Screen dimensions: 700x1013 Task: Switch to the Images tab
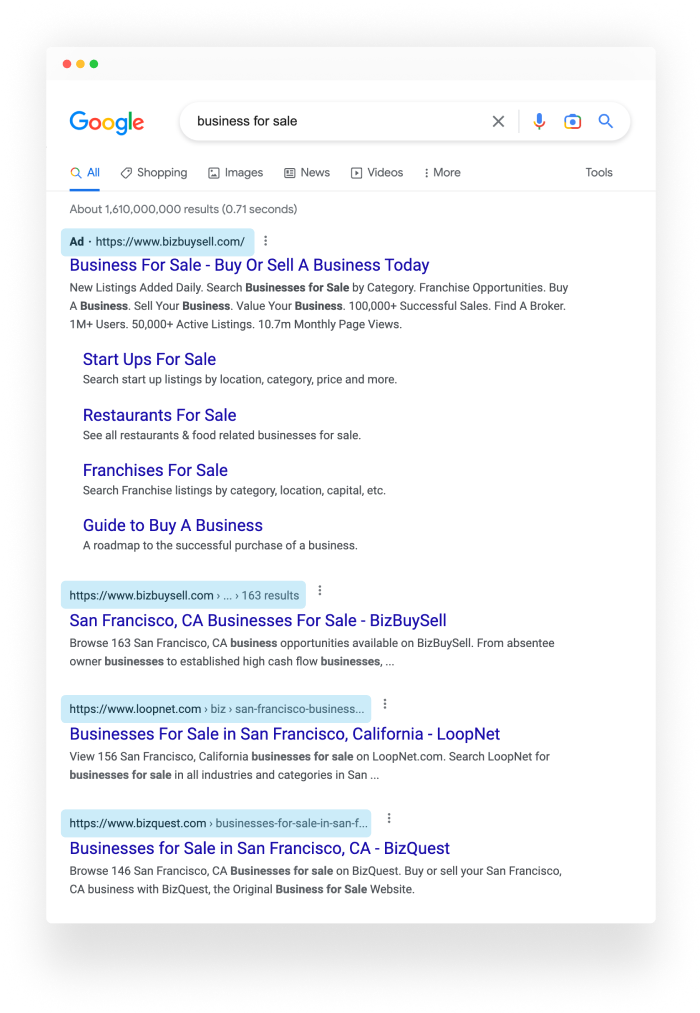[x=236, y=172]
